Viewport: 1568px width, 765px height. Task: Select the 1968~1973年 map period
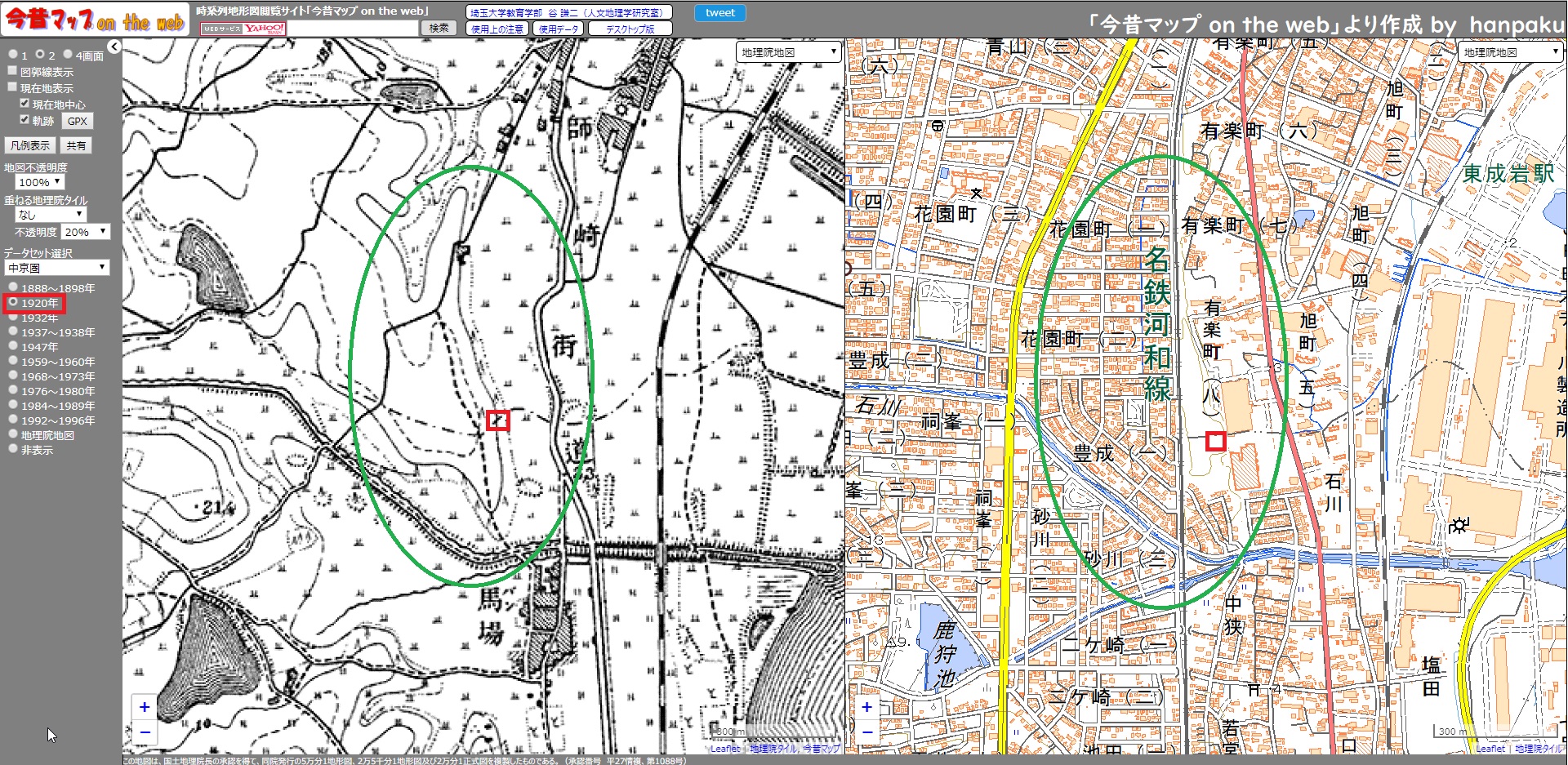click(x=13, y=376)
